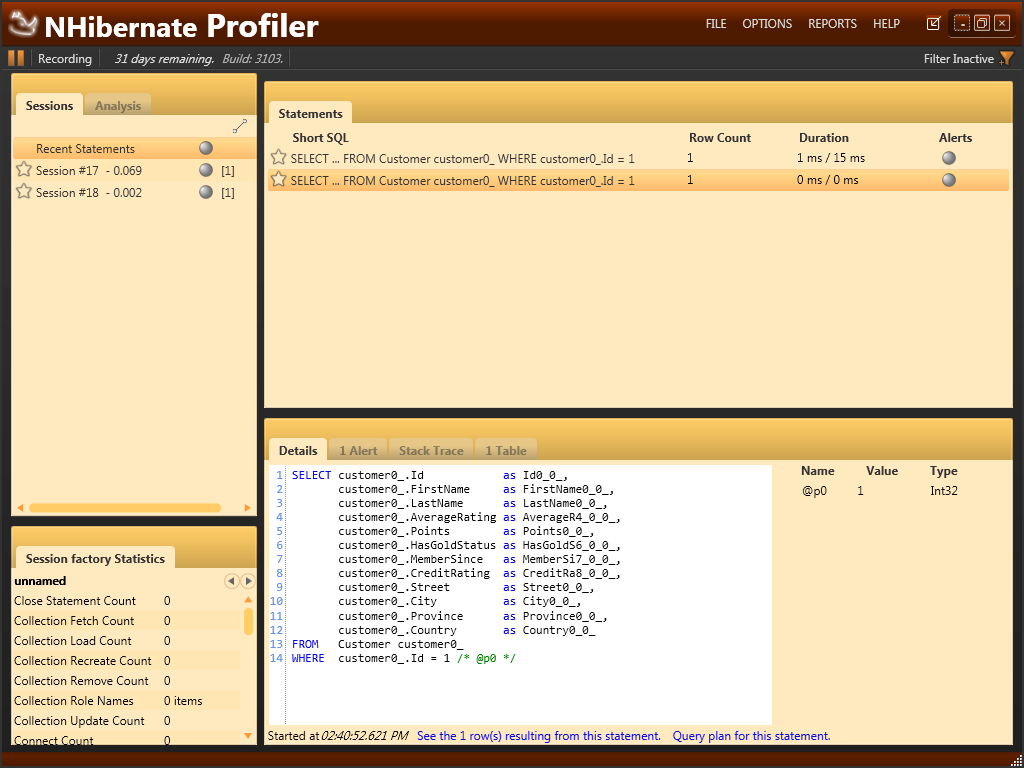Select the Sessions tab
The width and height of the screenshot is (1024, 768).
(49, 105)
